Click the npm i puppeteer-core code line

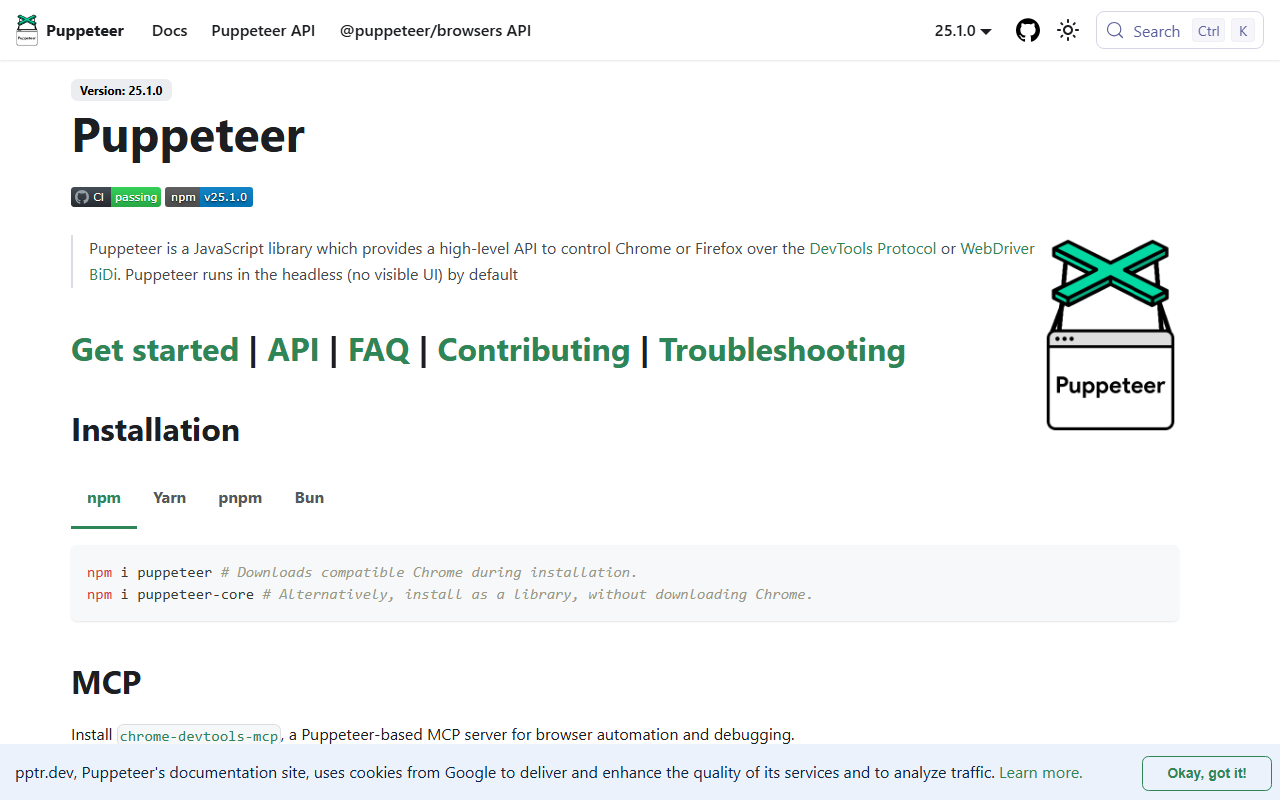(450, 594)
